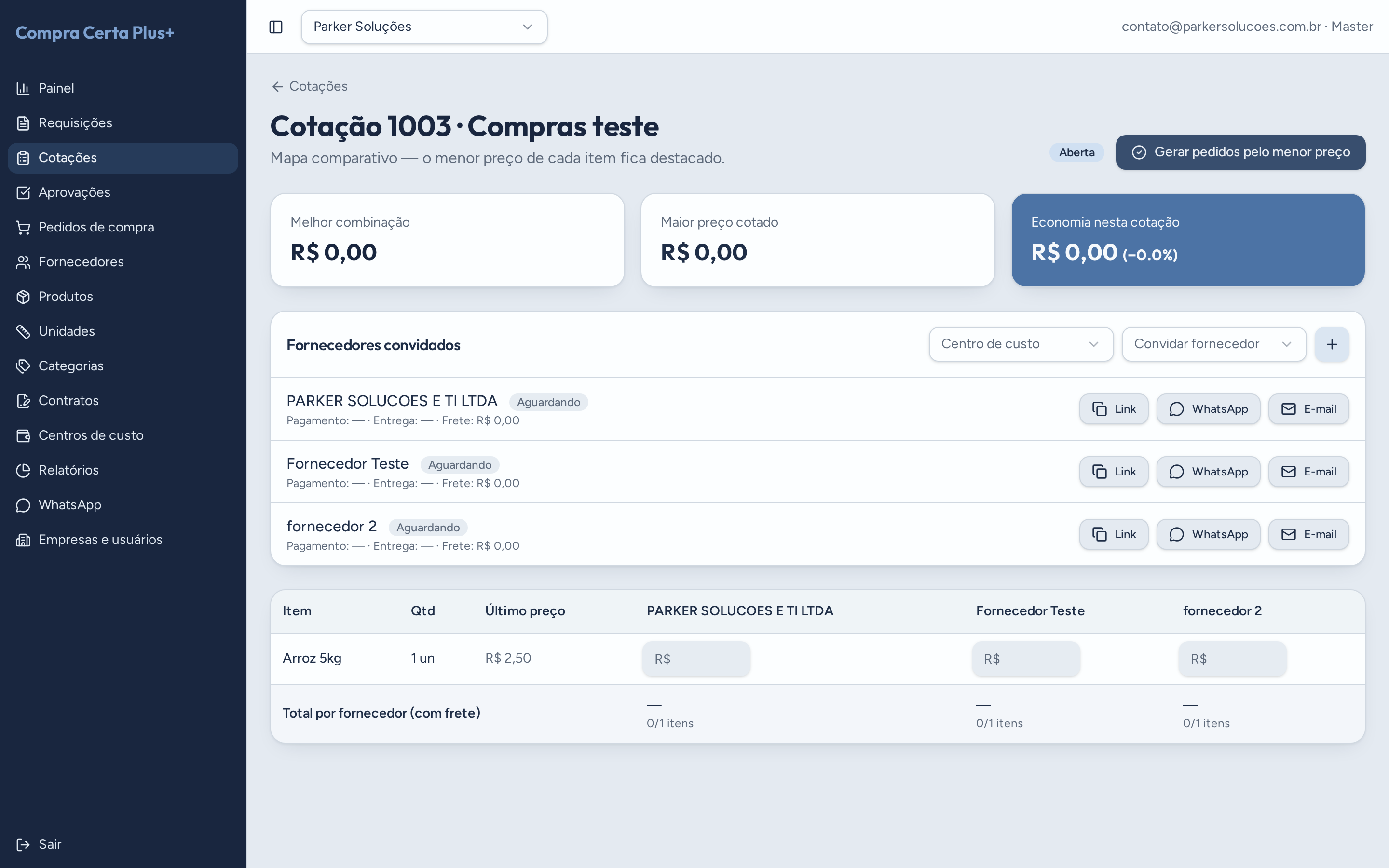Send E-mail to fornecedor 2
This screenshot has width=1389, height=868.
point(1308,534)
